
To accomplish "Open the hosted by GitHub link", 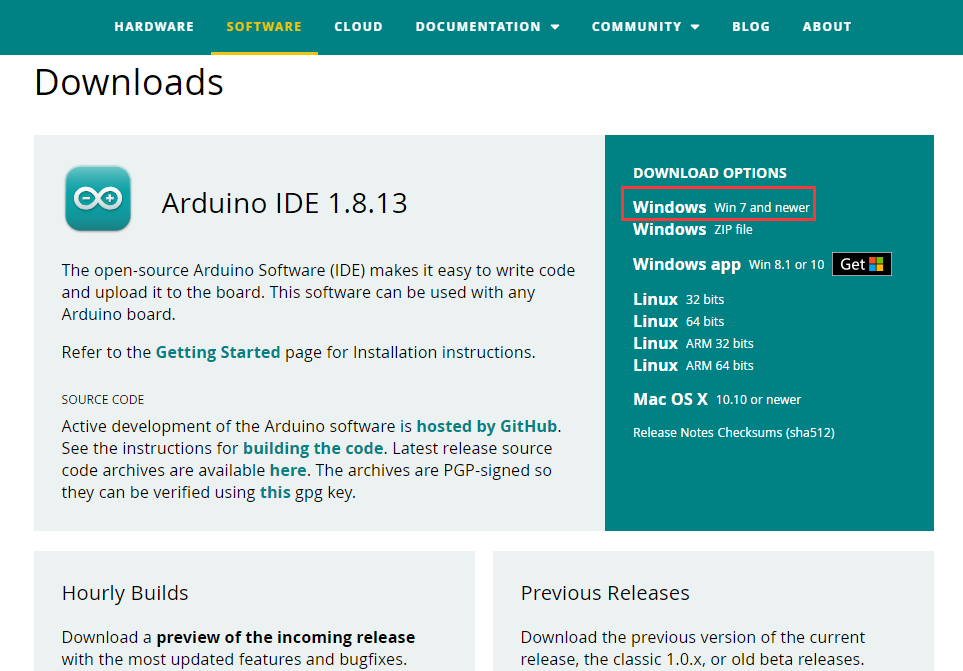I will coord(487,426).
